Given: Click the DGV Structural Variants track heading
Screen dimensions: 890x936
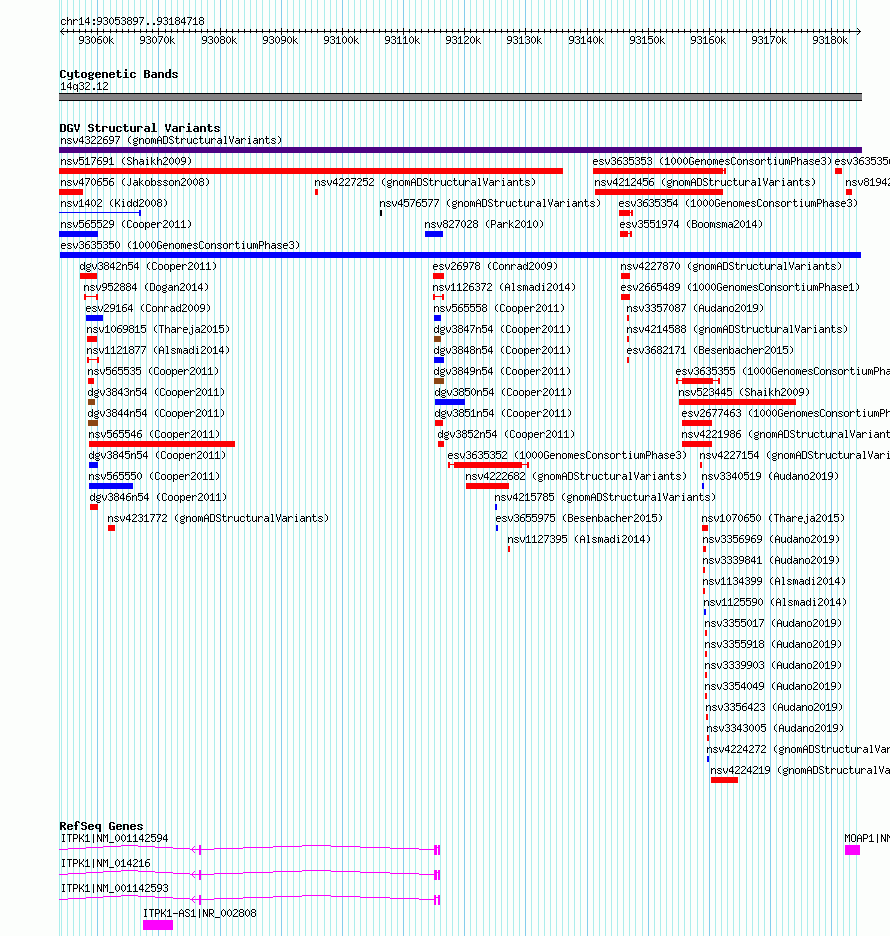Looking at the screenshot, I should click(140, 128).
